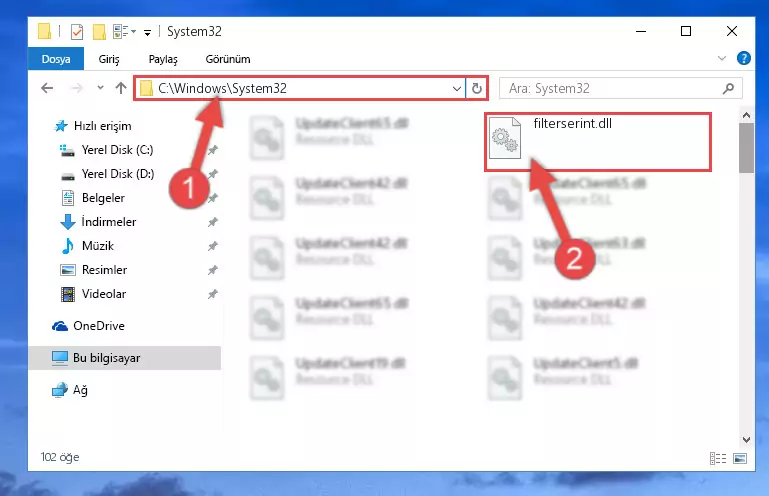Open the recent locations dropdown arrow

coord(101,88)
